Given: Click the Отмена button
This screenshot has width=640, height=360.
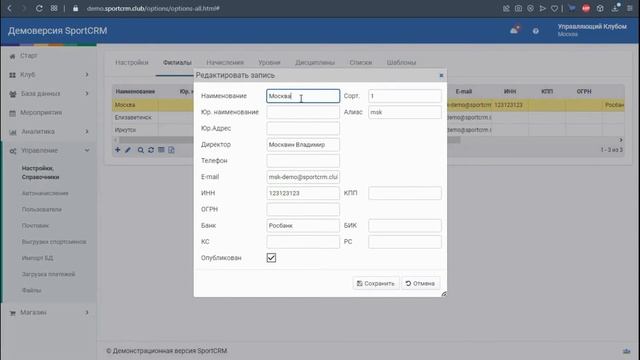Looking at the screenshot, I should coord(420,283).
